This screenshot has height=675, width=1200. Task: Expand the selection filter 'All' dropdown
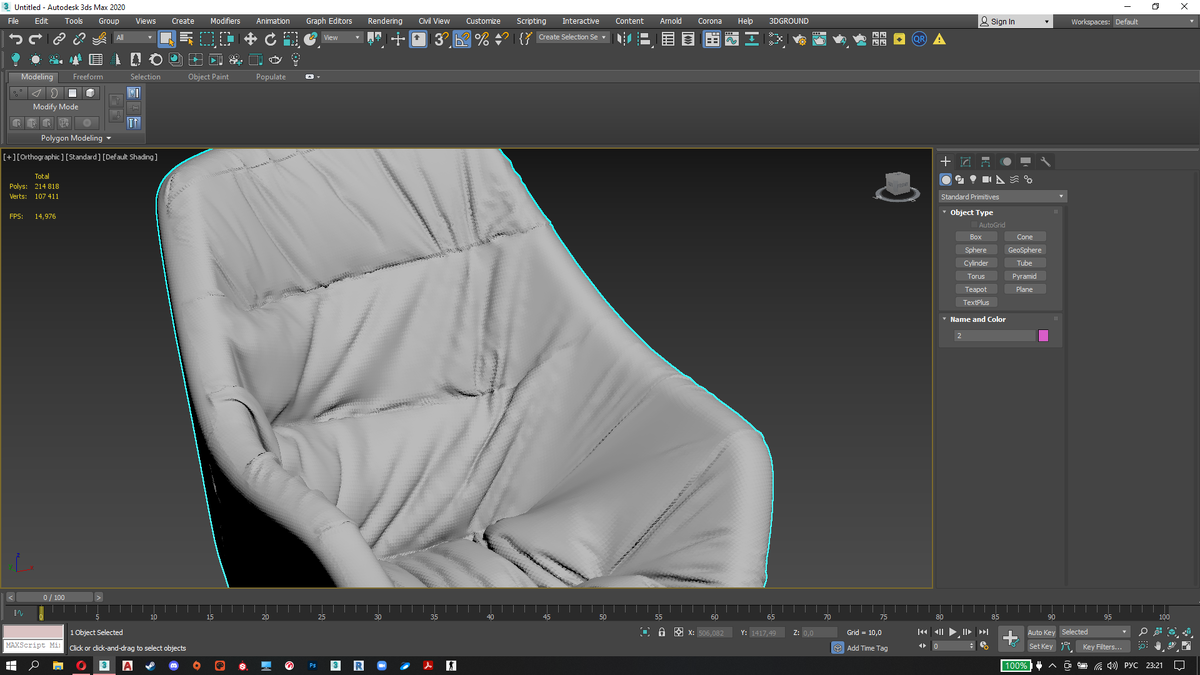[x=133, y=38]
